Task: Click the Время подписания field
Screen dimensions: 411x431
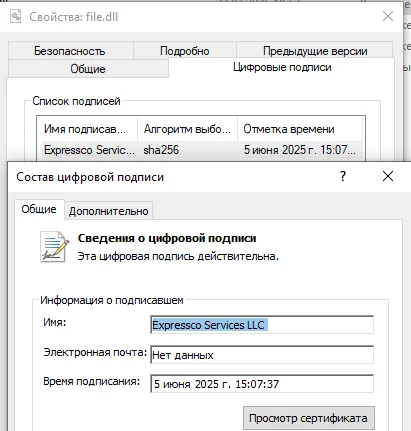Action: [262, 384]
